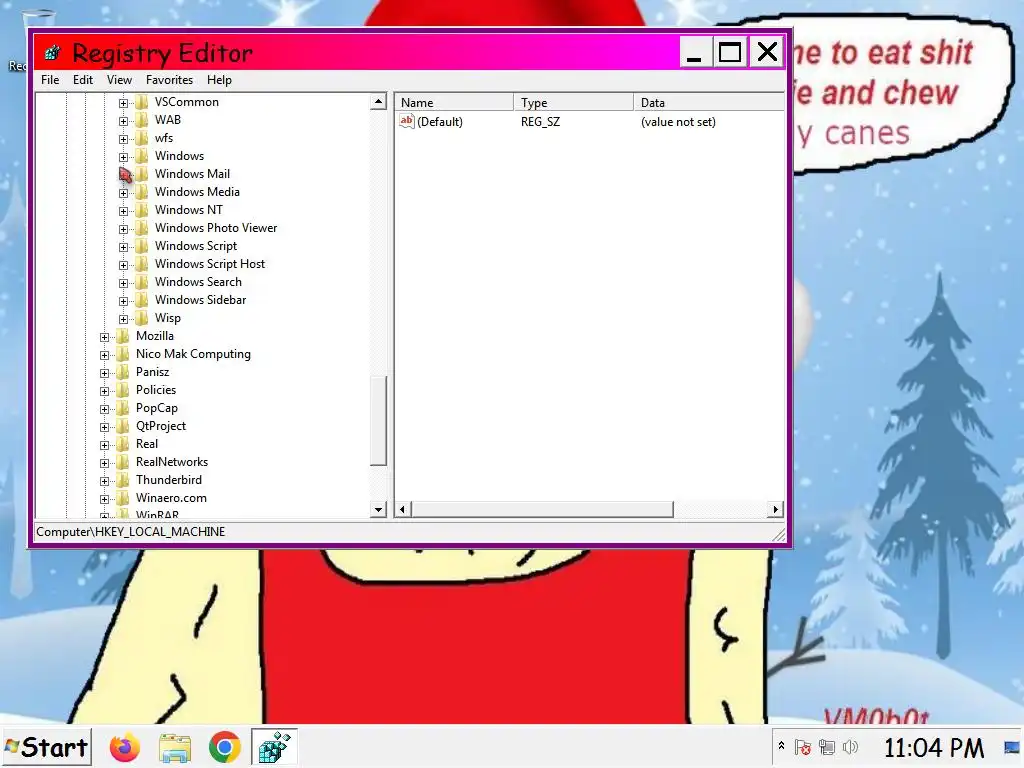Click the volume speaker tray icon
1024x768 pixels.
click(x=850, y=747)
